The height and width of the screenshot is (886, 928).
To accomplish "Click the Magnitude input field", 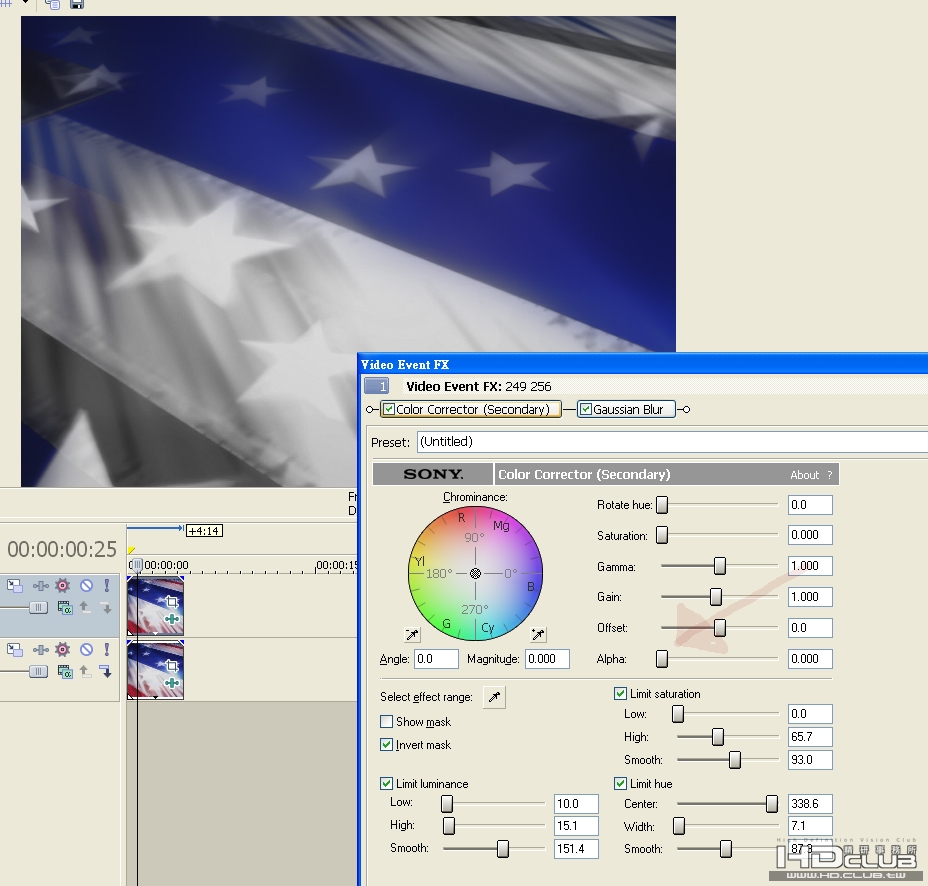I will click(x=547, y=659).
